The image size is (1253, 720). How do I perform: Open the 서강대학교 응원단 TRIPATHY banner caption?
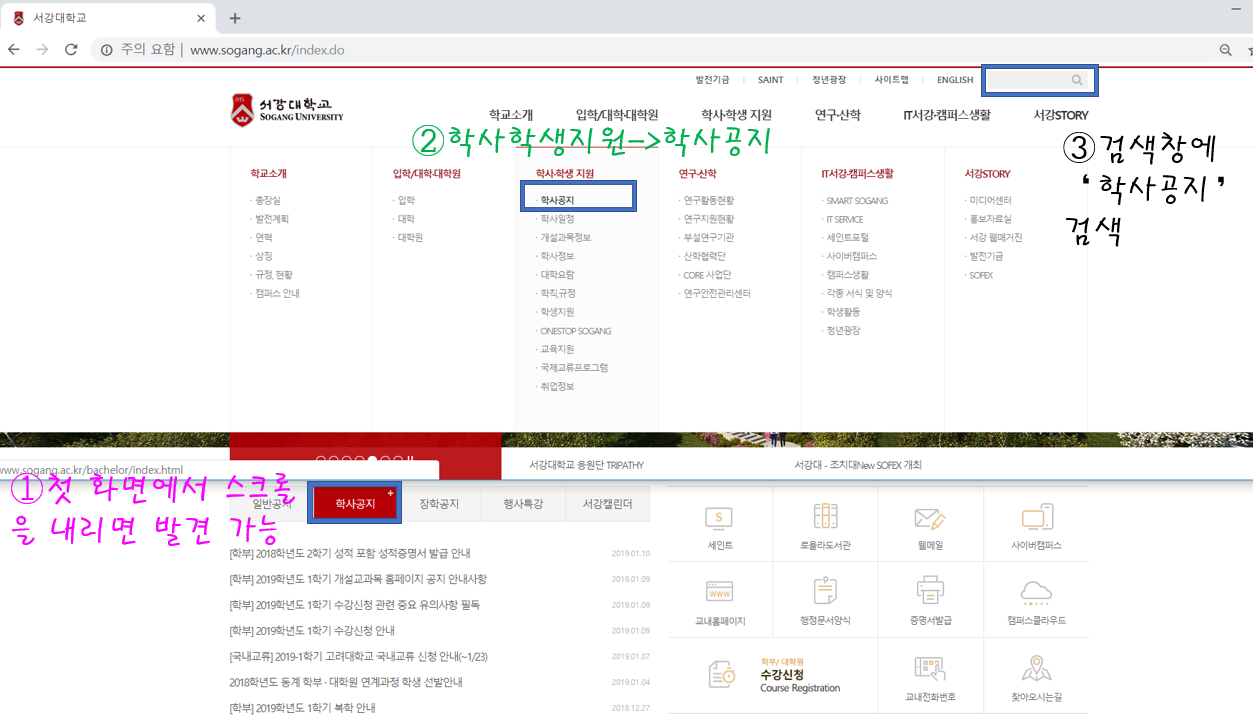[586, 465]
